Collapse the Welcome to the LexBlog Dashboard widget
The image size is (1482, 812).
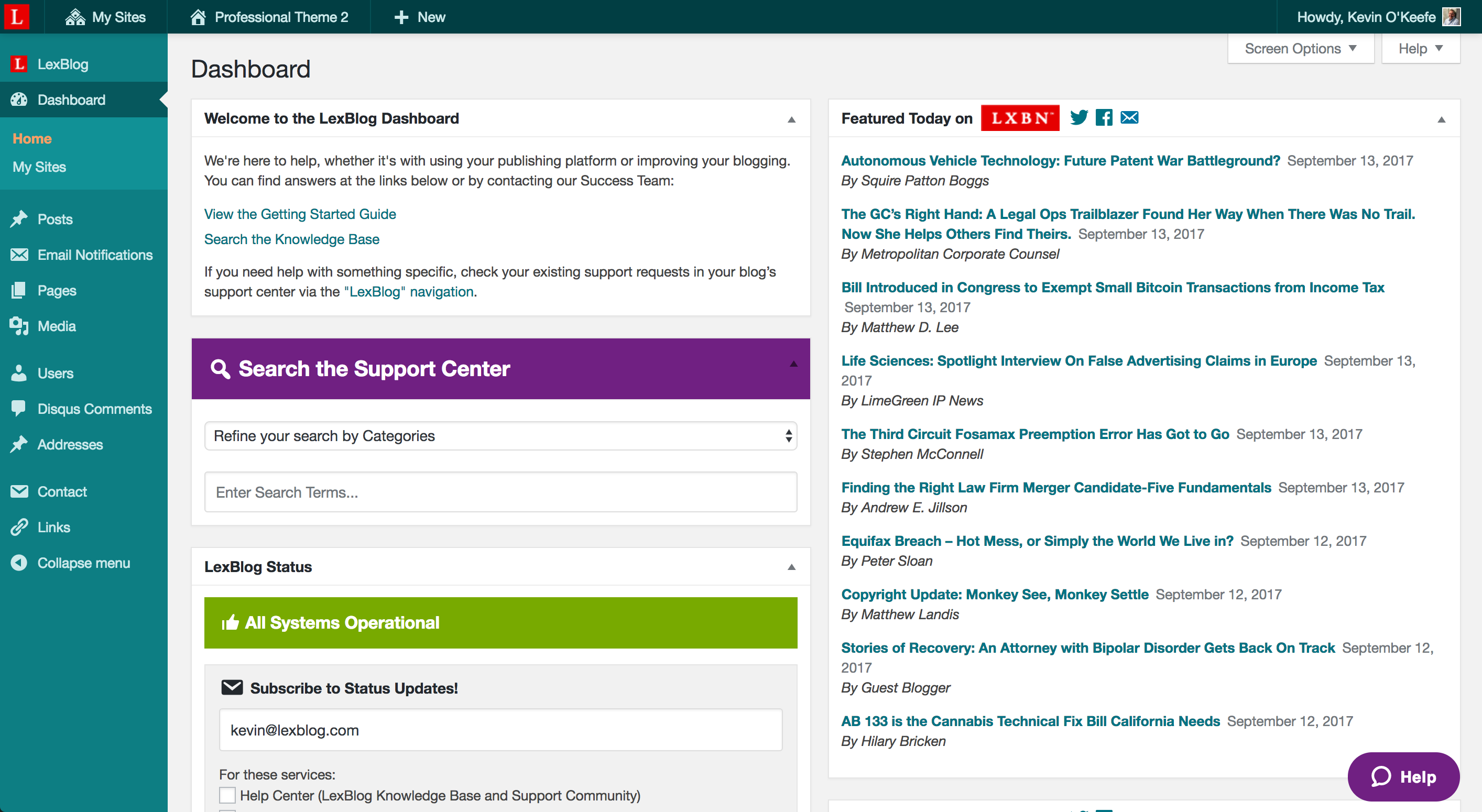click(x=792, y=119)
